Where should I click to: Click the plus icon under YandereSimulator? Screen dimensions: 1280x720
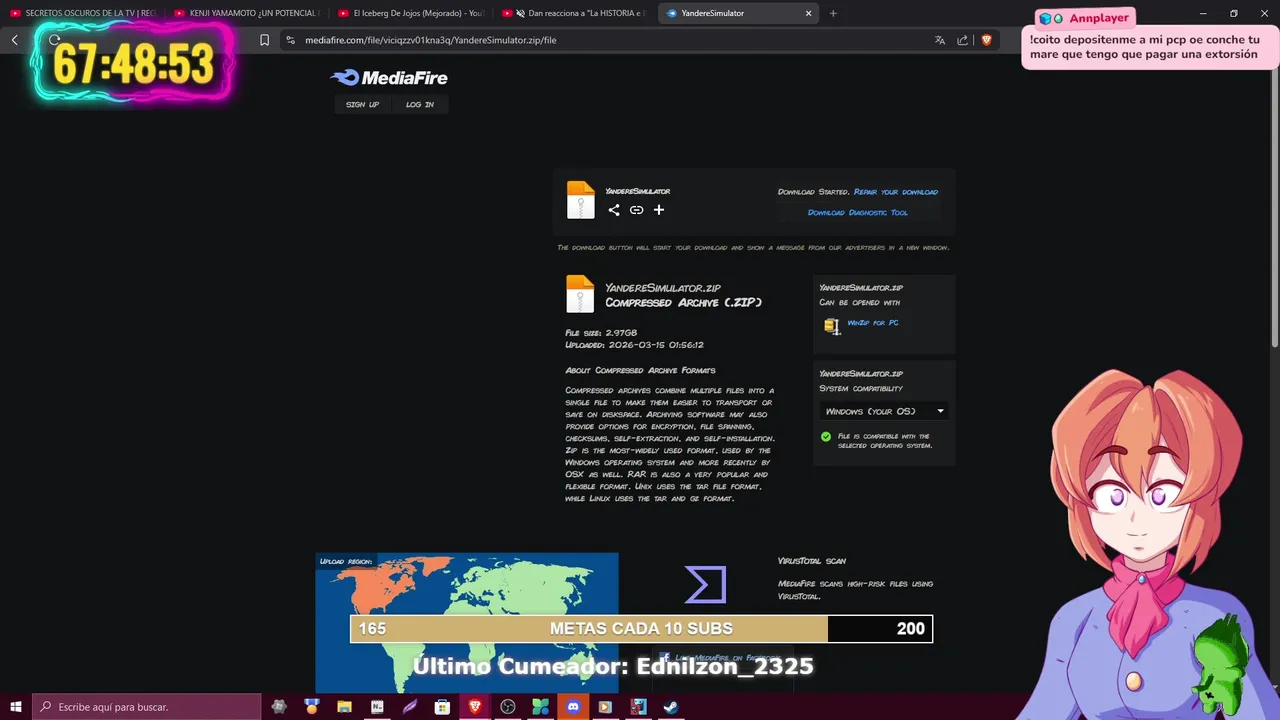(659, 210)
